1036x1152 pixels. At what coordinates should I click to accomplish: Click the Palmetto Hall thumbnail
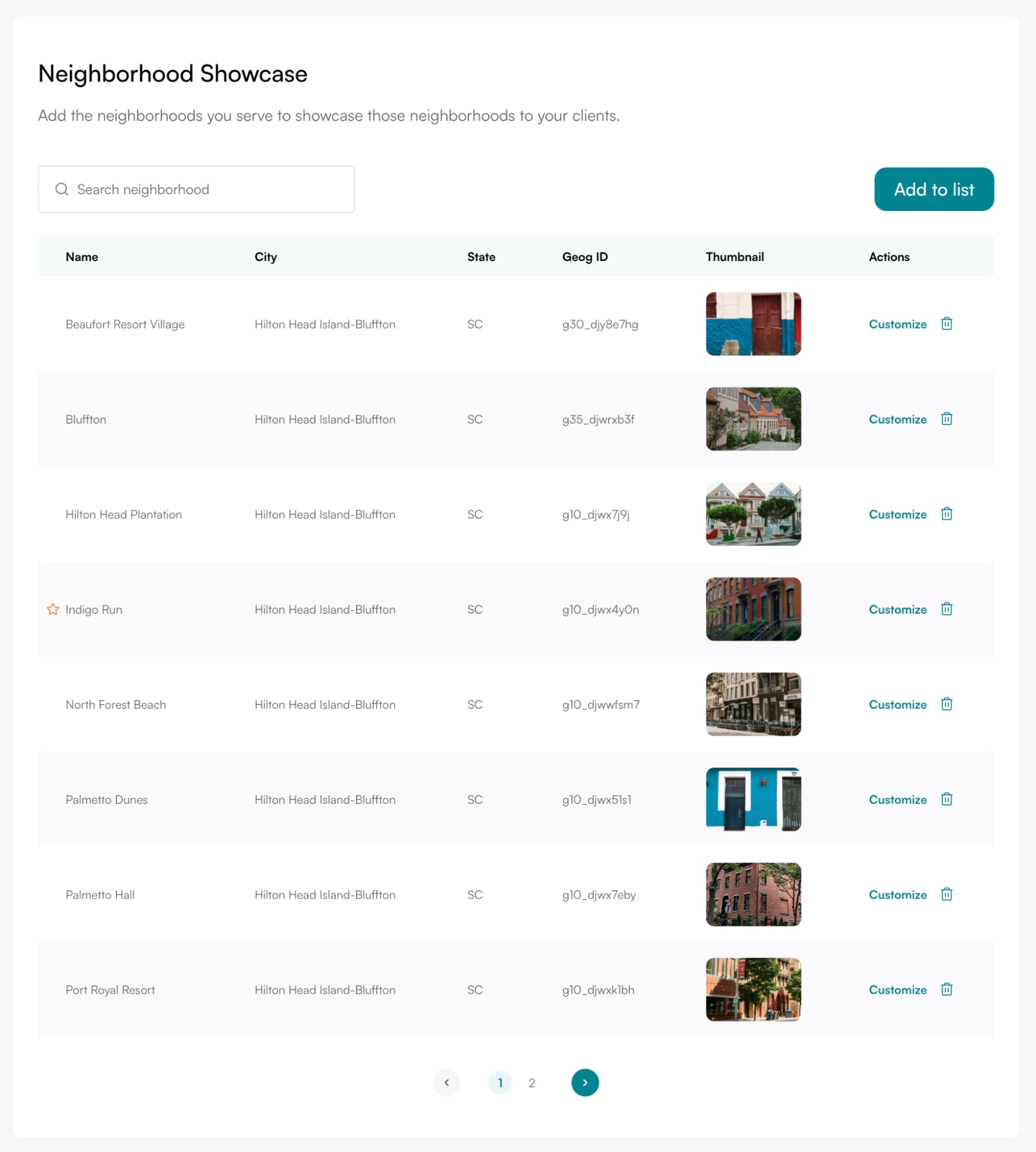[x=753, y=894]
